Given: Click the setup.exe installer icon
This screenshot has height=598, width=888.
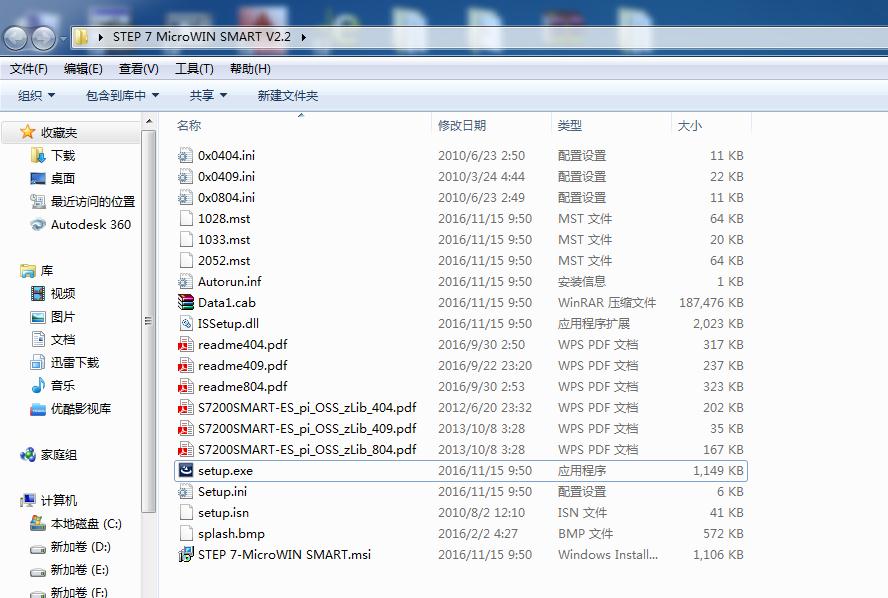Looking at the screenshot, I should click(185, 470).
